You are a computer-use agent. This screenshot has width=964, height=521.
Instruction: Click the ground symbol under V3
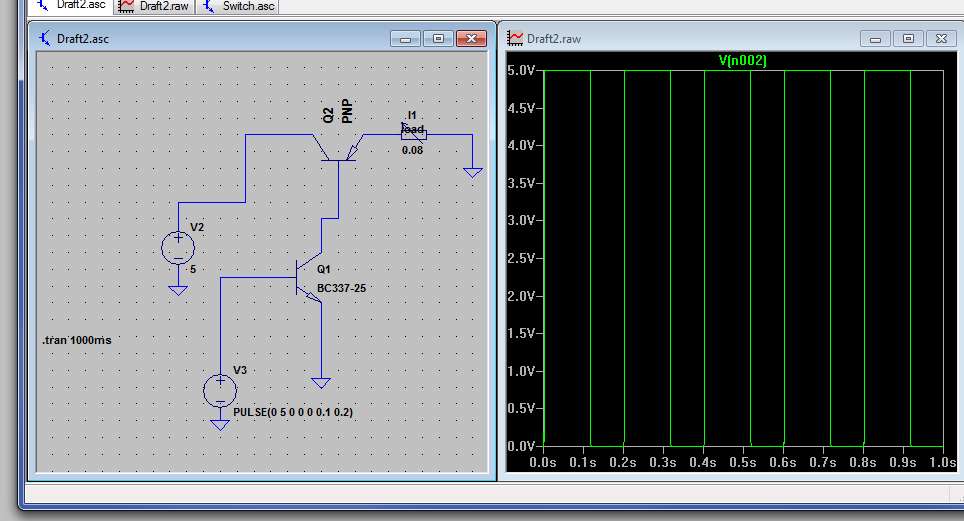220,425
